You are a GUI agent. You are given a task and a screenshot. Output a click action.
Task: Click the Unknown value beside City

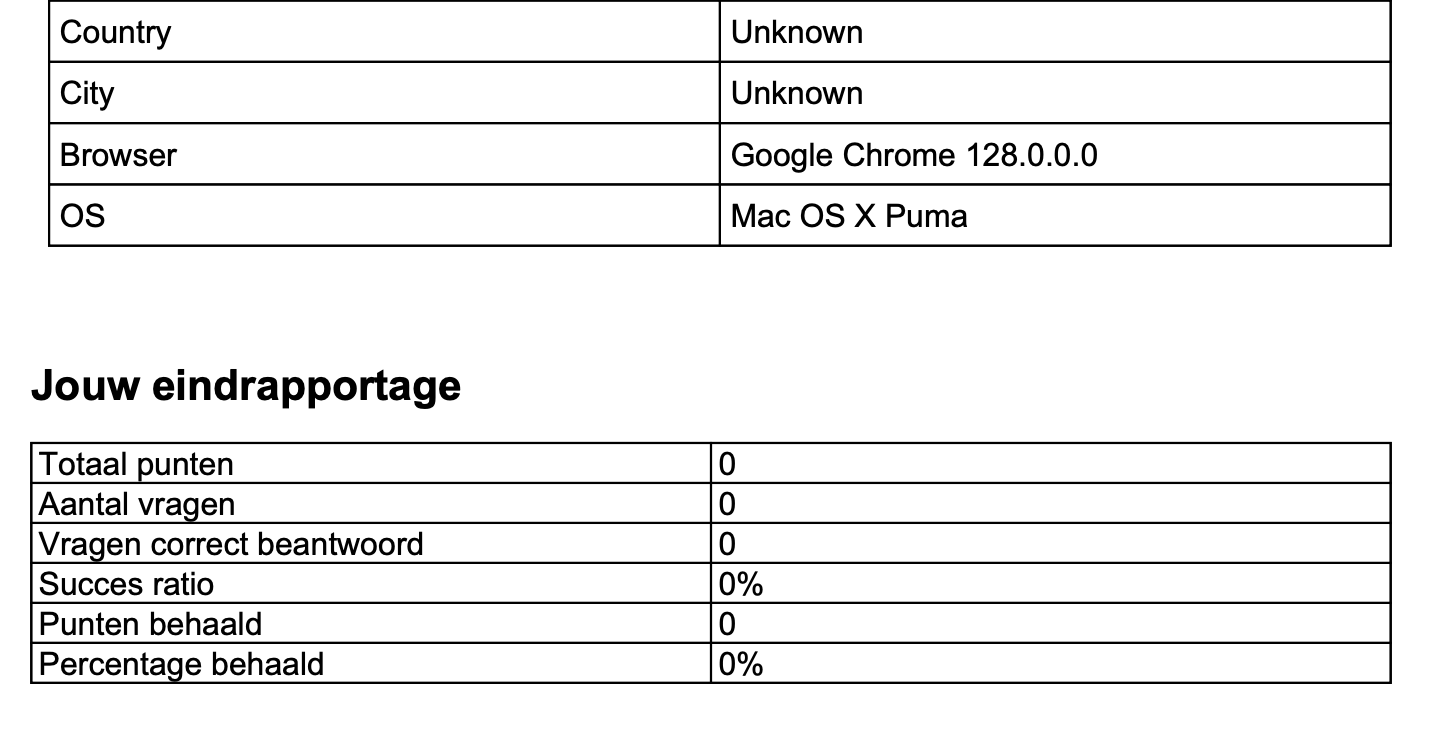pos(797,93)
